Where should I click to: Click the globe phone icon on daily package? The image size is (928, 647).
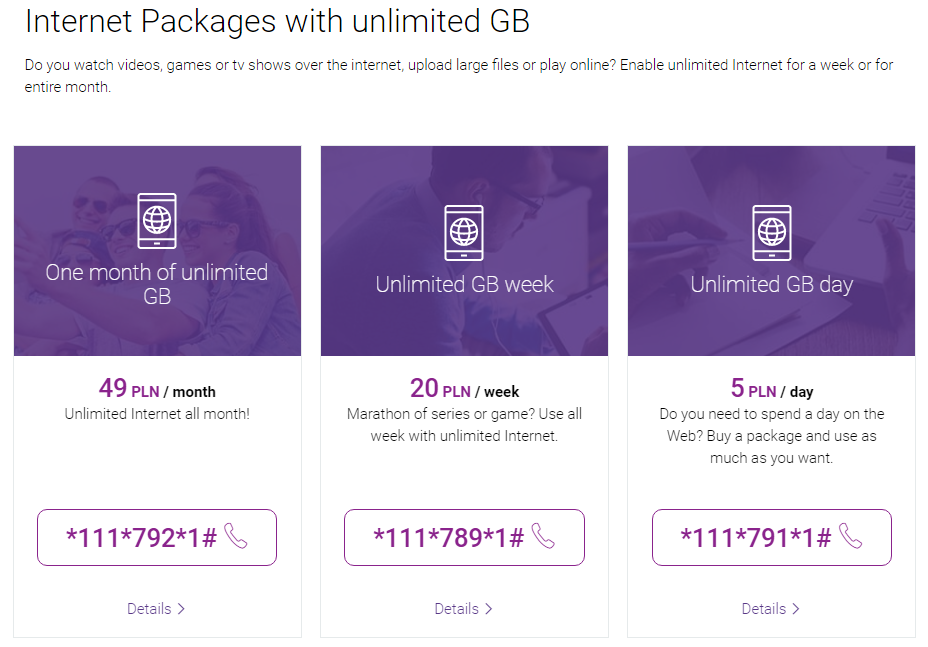772,233
